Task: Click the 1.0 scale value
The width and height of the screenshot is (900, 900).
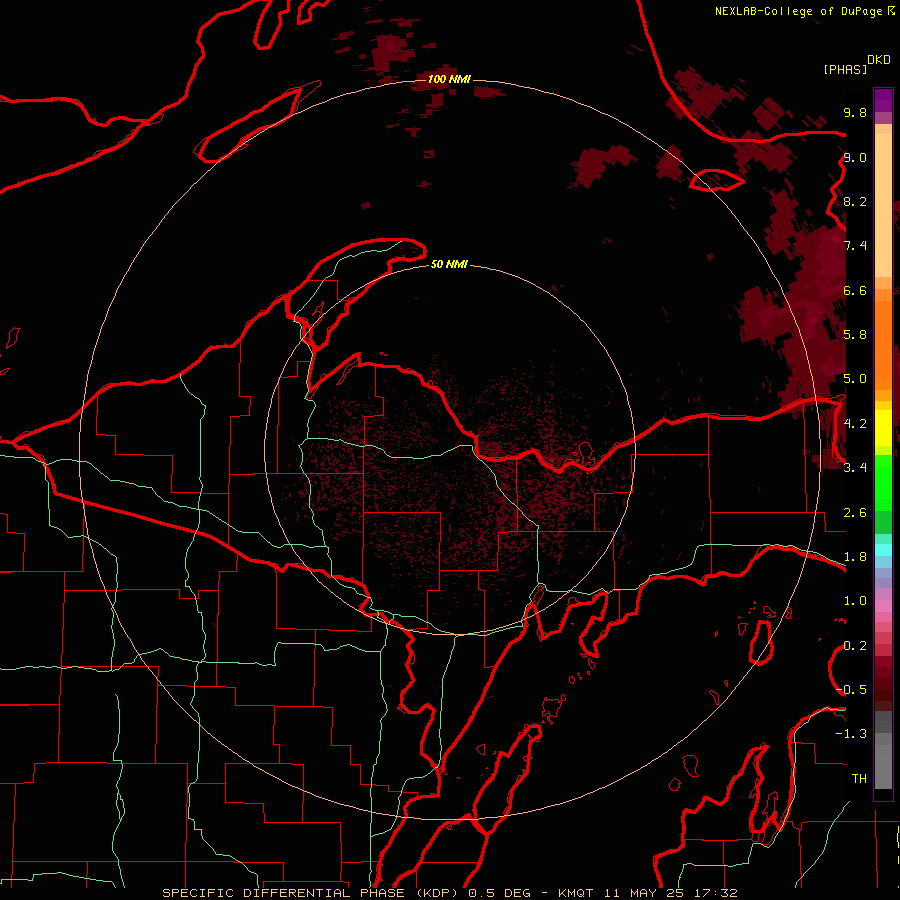Action: pos(855,601)
